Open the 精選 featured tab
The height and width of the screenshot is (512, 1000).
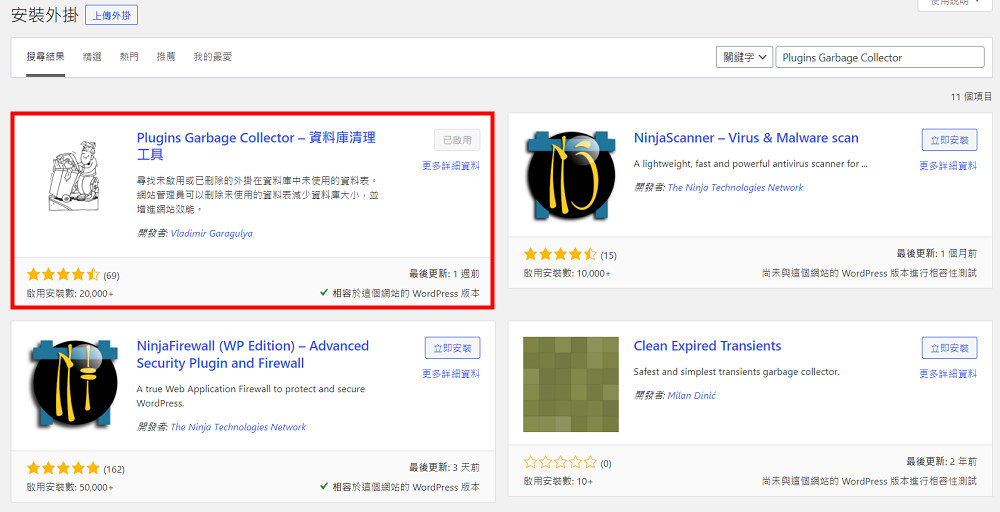(92, 57)
